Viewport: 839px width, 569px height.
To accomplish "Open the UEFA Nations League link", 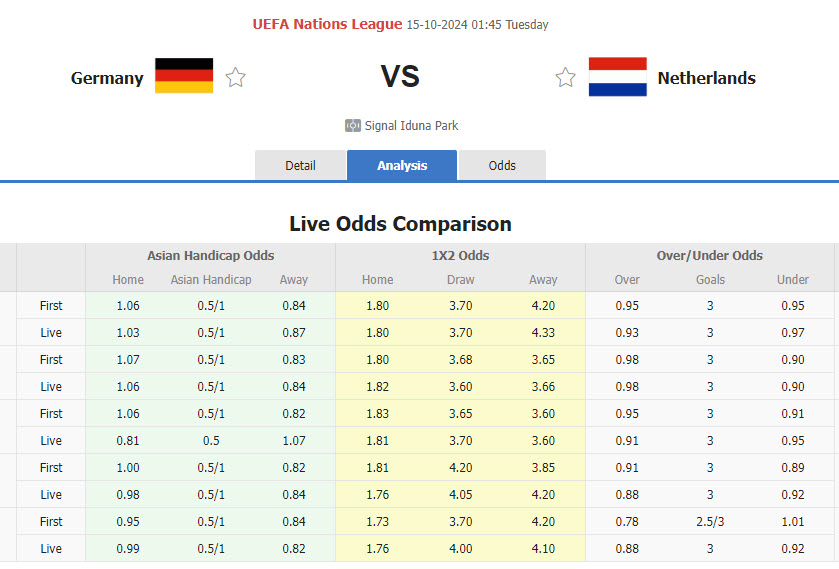I will 327,24.
